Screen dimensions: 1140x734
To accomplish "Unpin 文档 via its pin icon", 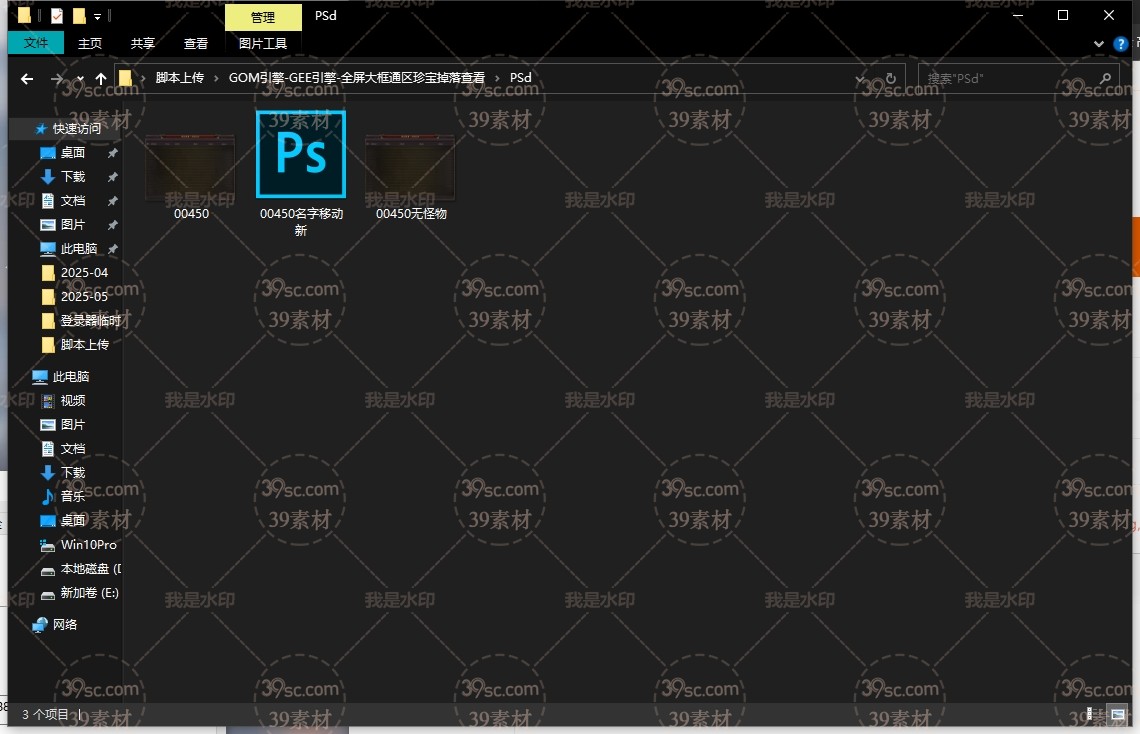I will coord(113,201).
